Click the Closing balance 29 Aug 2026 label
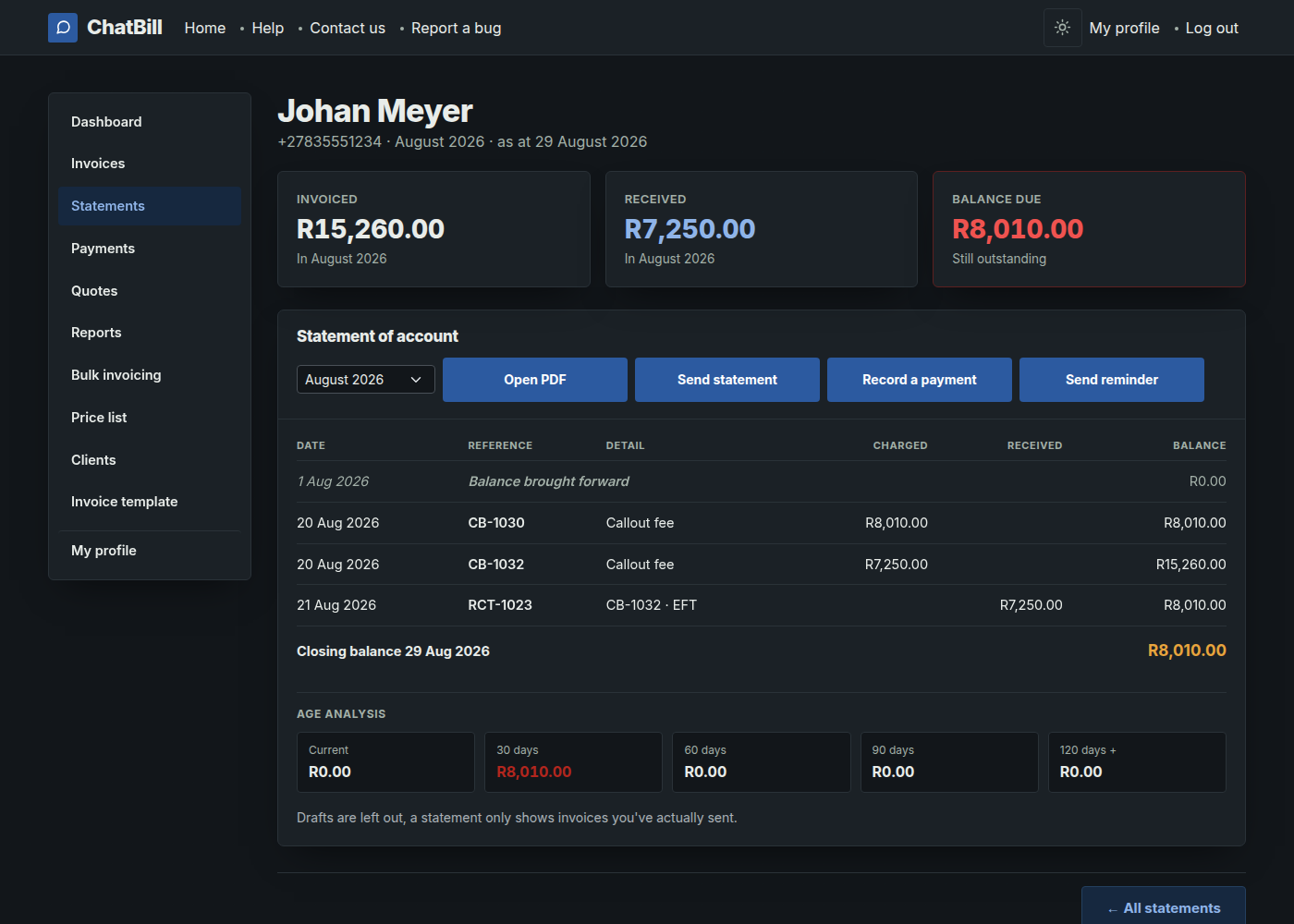The height and width of the screenshot is (924, 1294). click(x=393, y=651)
